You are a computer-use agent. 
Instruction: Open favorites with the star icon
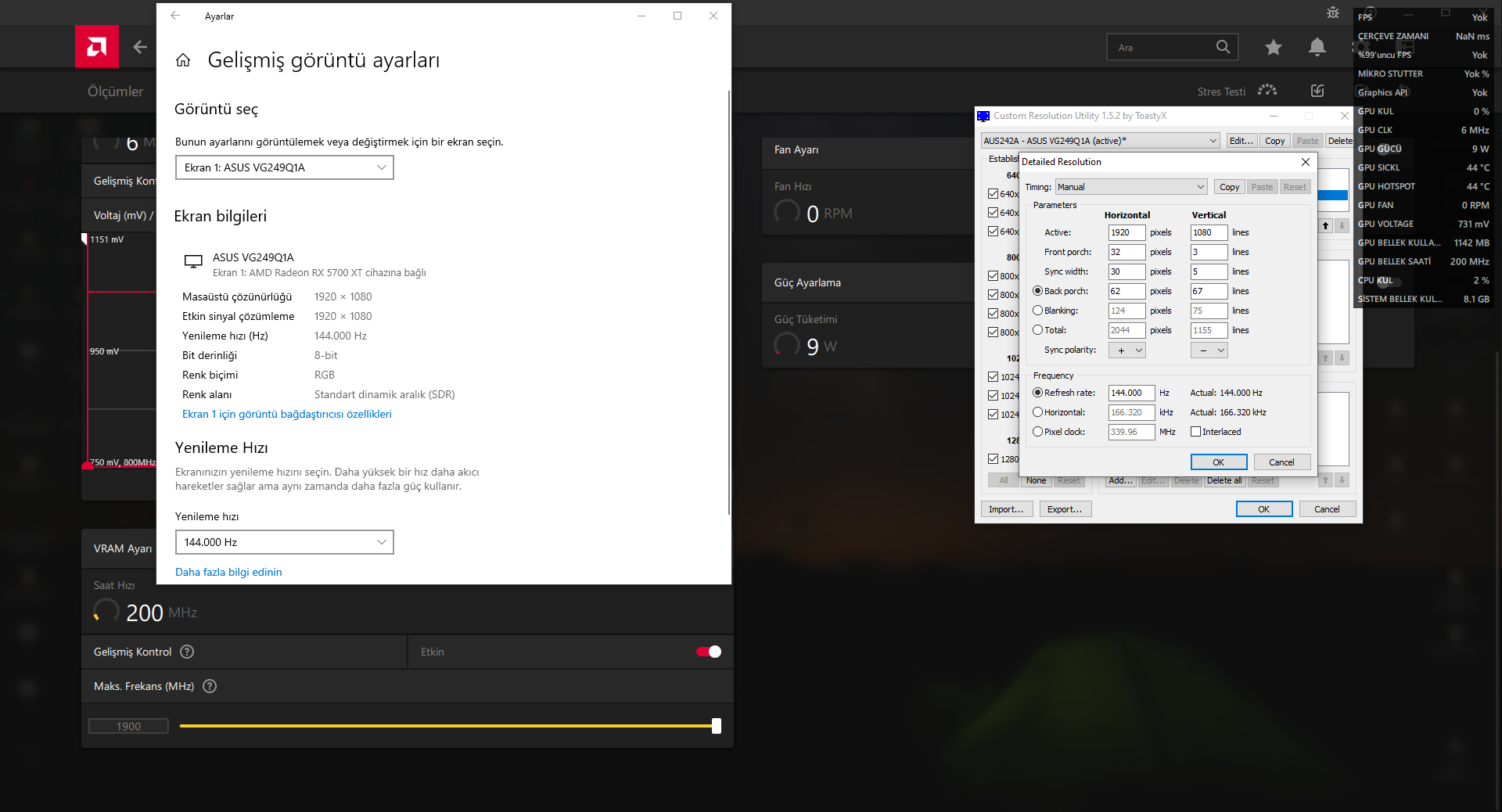(1274, 47)
